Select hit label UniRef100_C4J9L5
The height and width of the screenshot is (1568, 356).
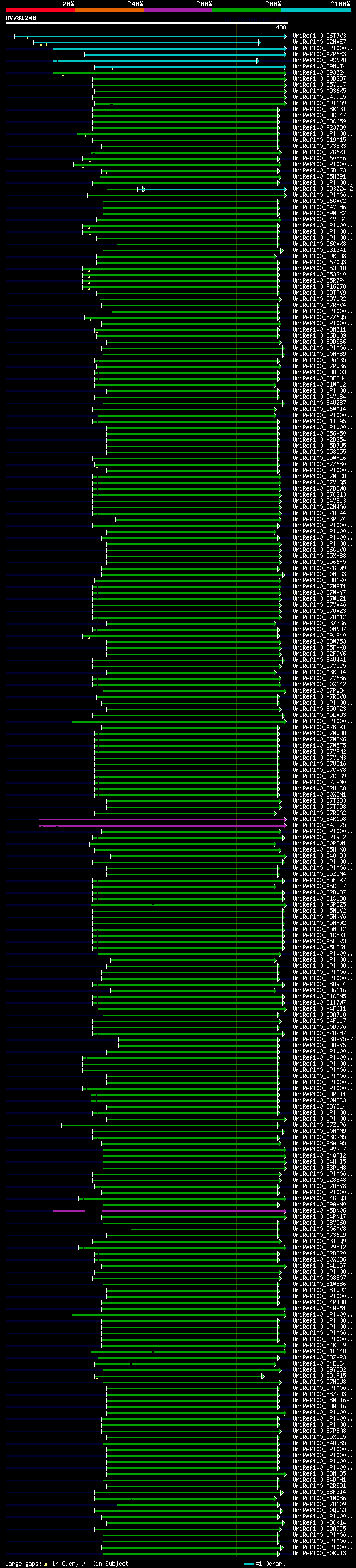[x=319, y=97]
